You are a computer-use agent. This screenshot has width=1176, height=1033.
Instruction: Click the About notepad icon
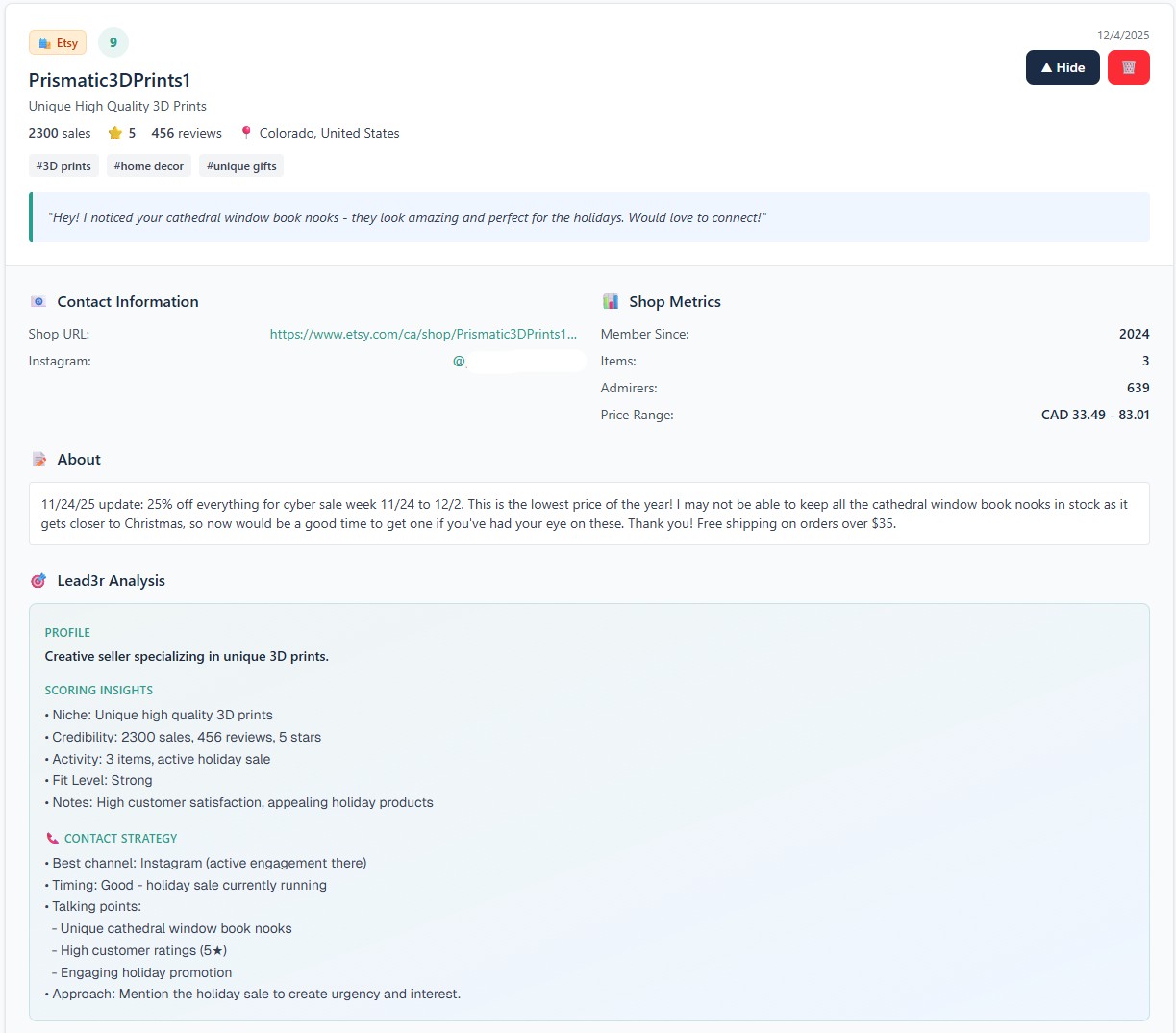38,460
